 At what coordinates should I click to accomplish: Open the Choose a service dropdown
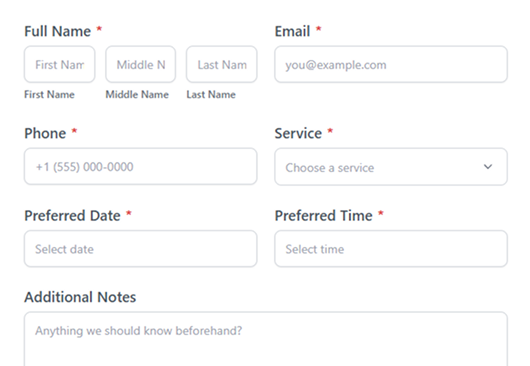point(391,167)
